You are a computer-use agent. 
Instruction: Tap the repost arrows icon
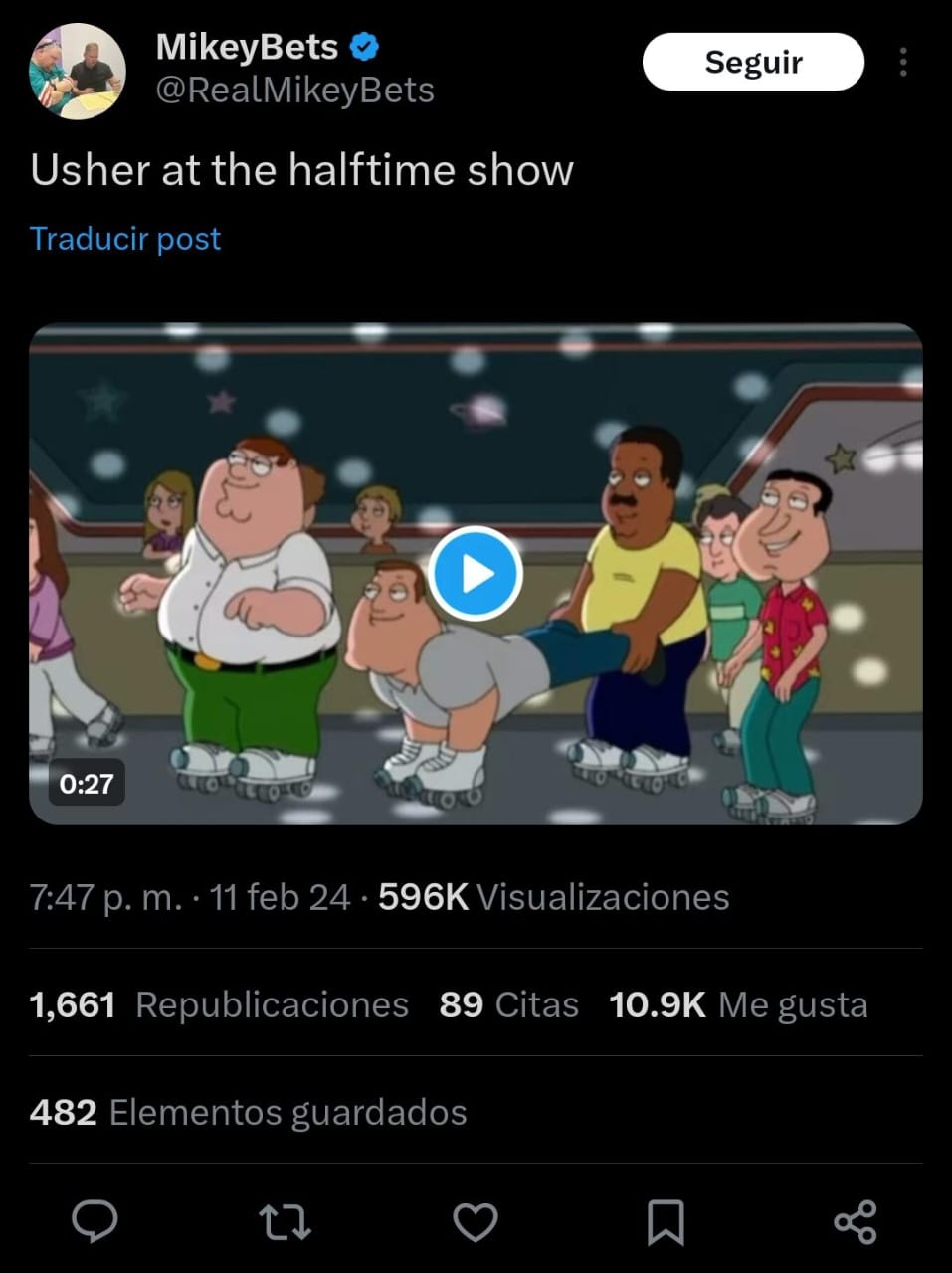pyautogui.click(x=285, y=1222)
